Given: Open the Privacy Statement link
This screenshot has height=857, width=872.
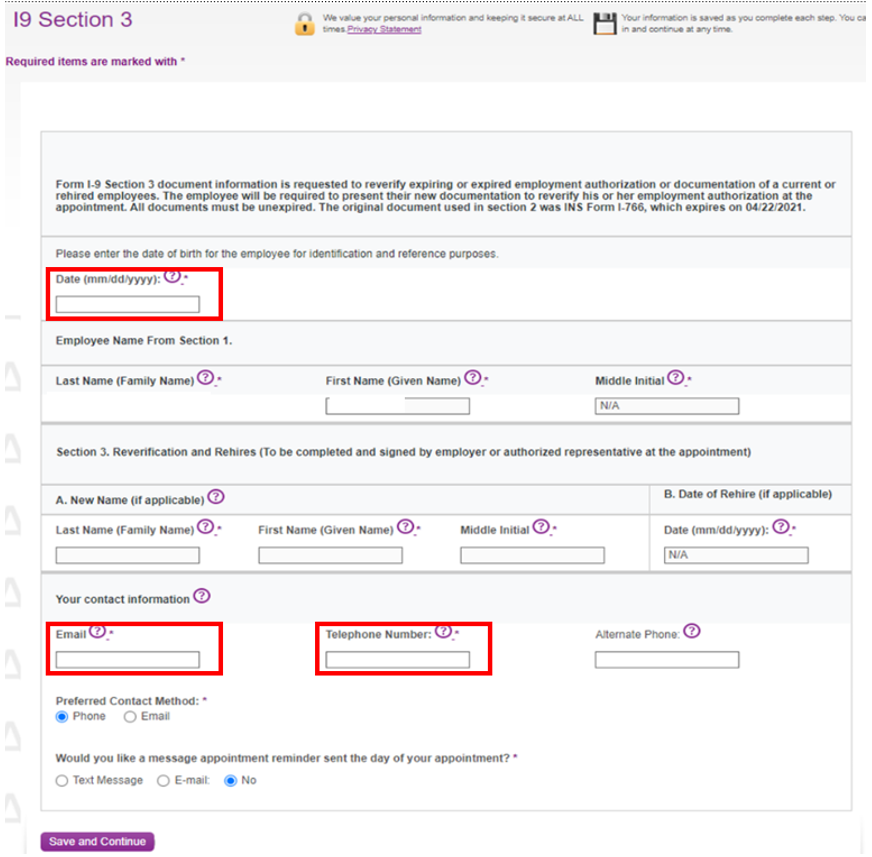Looking at the screenshot, I should (x=384, y=30).
